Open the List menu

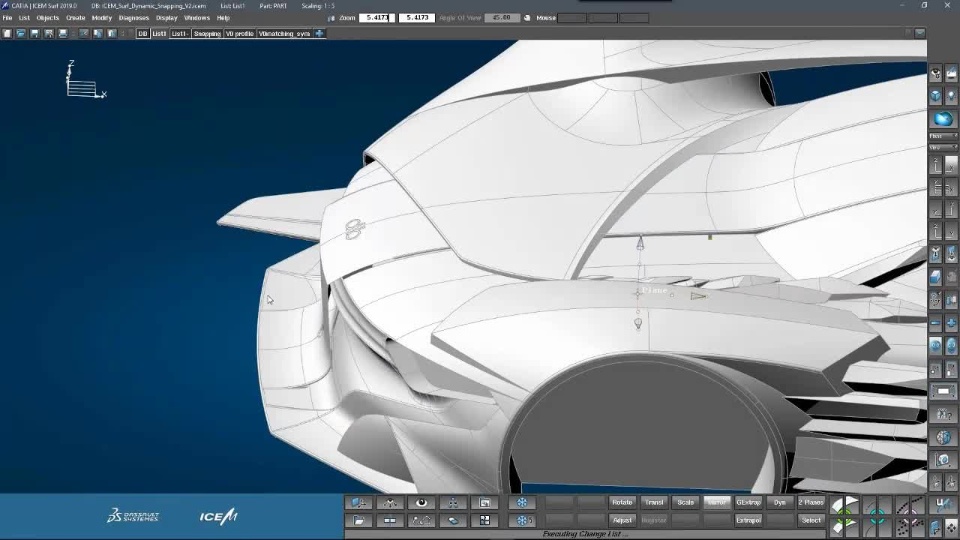pyautogui.click(x=24, y=18)
